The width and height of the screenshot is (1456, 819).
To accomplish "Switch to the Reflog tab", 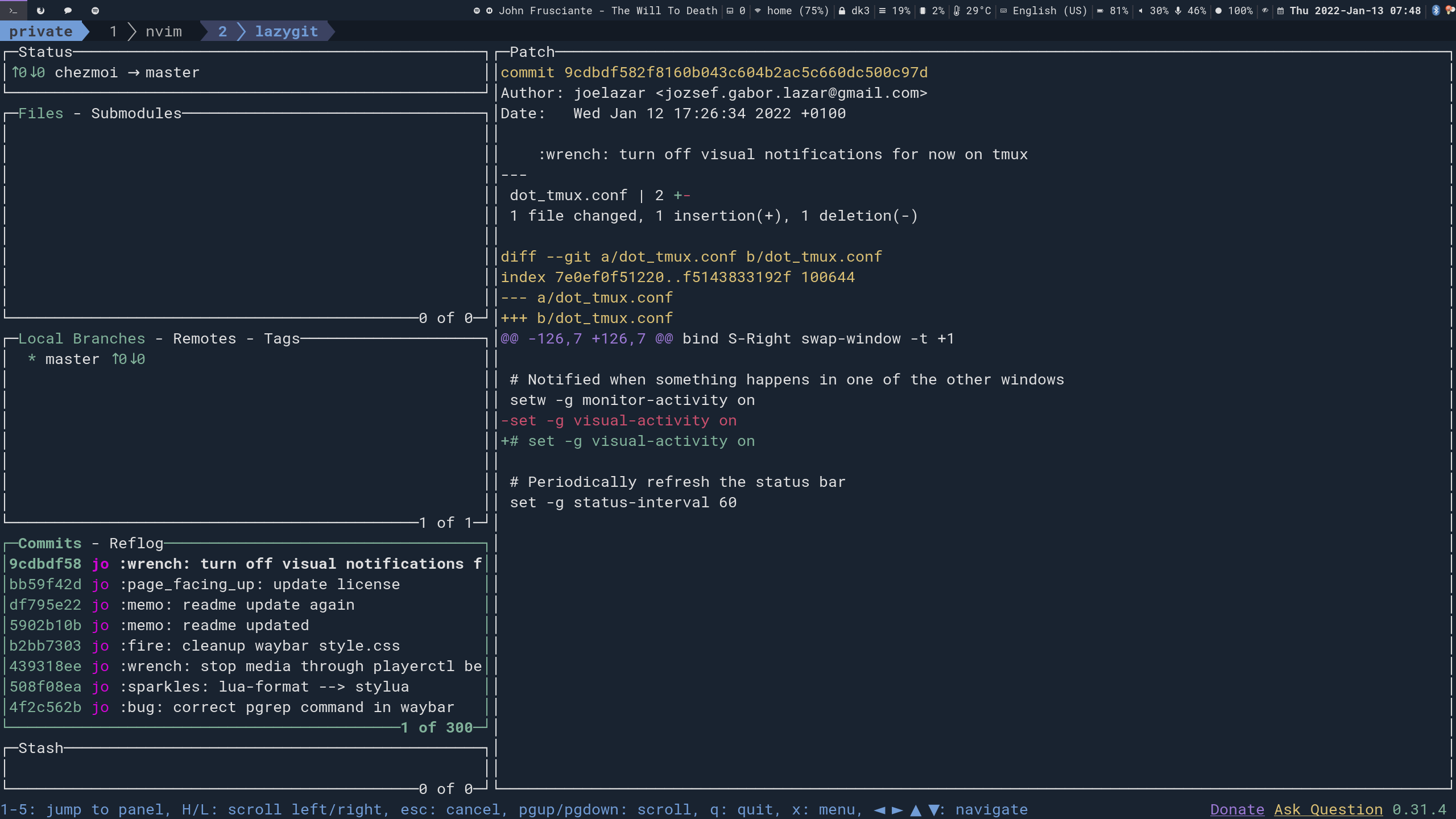I will (x=136, y=543).
